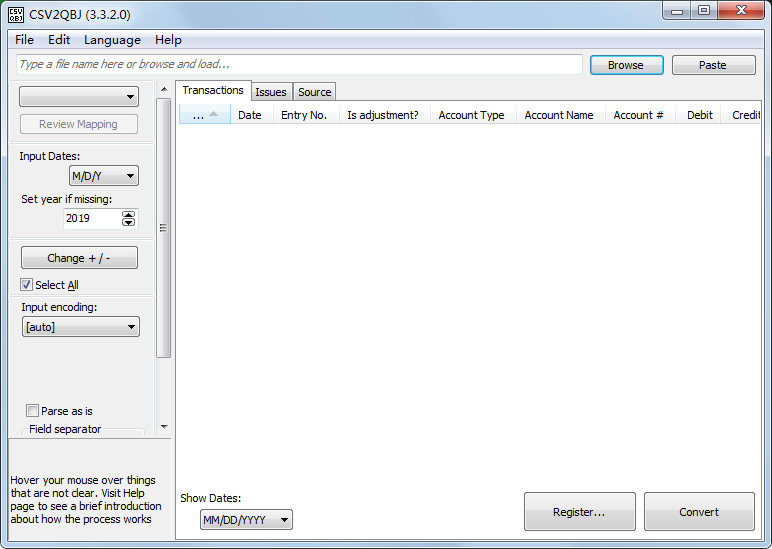The height and width of the screenshot is (549, 772).
Task: Click the Account Type column header
Action: click(472, 115)
